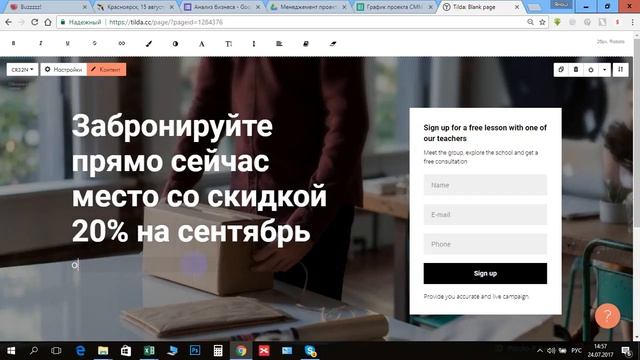The image size is (640, 360).
Task: Toggle bold in the text toolbar
Action: [13, 43]
